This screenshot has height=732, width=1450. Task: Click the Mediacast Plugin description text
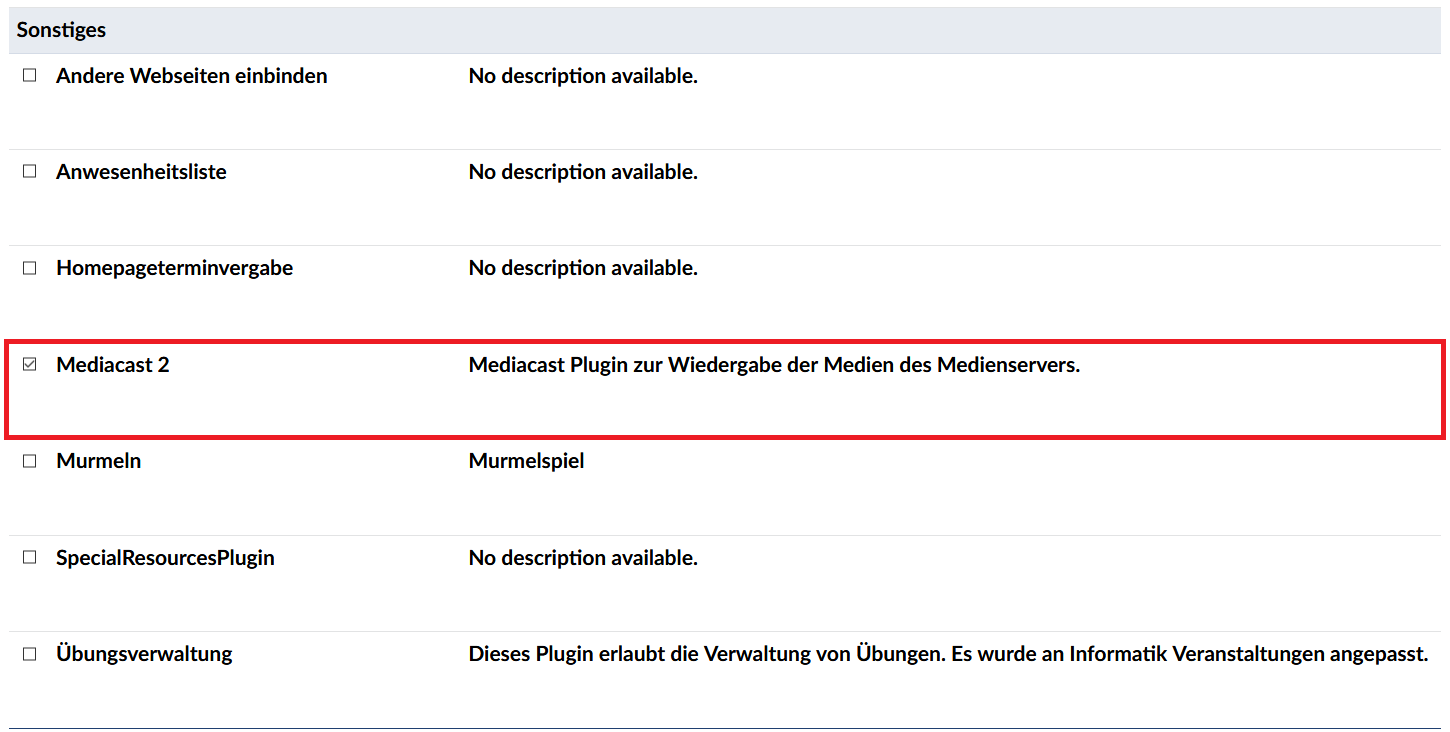pos(774,365)
